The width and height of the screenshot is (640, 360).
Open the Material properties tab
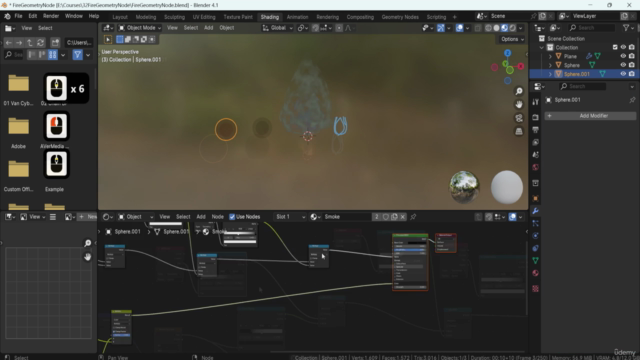click(x=536, y=273)
